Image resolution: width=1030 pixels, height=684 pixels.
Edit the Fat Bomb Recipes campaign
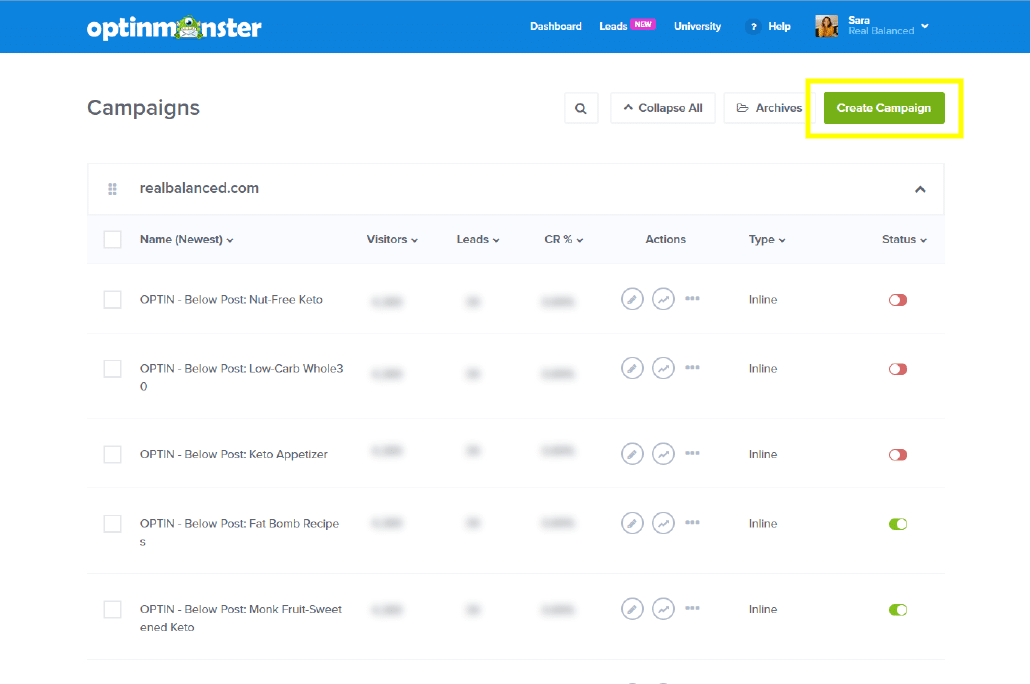(632, 524)
